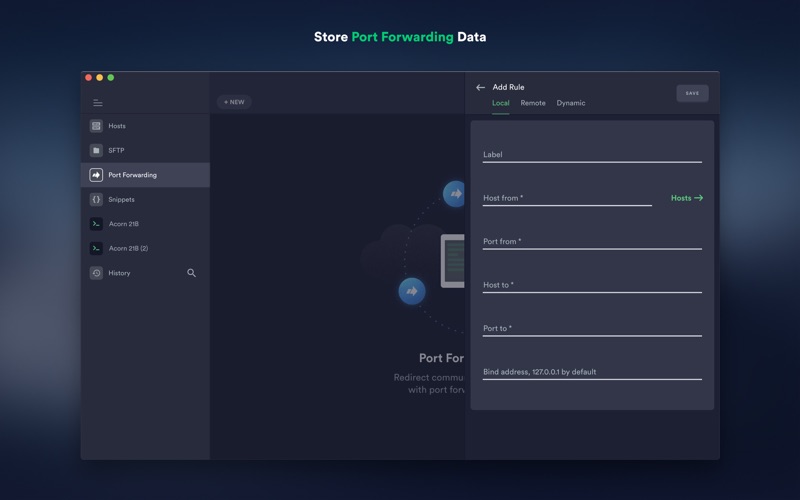The width and height of the screenshot is (800, 500).
Task: Open the Hosts arrow link
Action: point(686,198)
